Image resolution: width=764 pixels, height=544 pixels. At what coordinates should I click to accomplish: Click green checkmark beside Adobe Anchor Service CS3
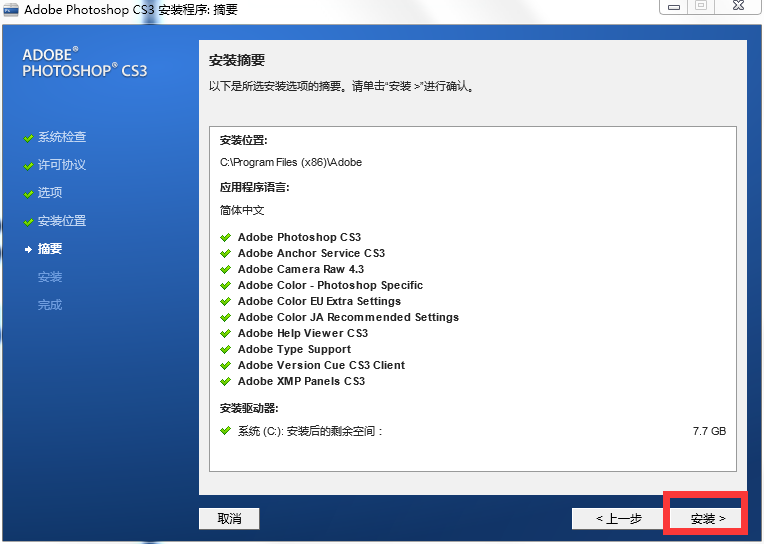coord(225,253)
